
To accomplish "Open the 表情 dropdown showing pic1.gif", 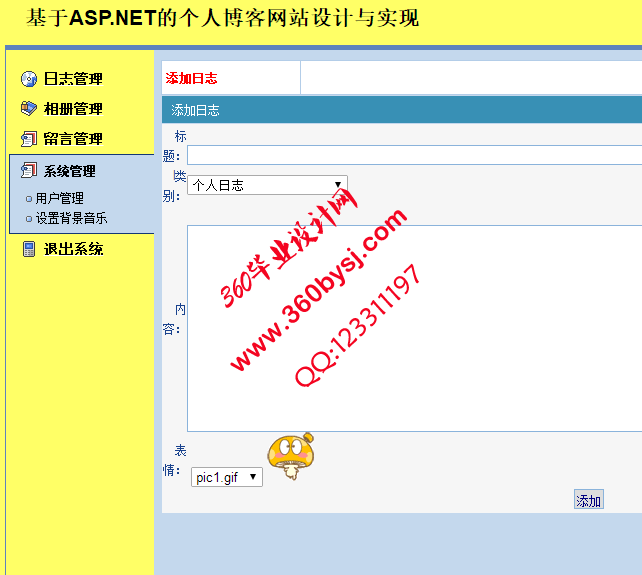I will [227, 477].
